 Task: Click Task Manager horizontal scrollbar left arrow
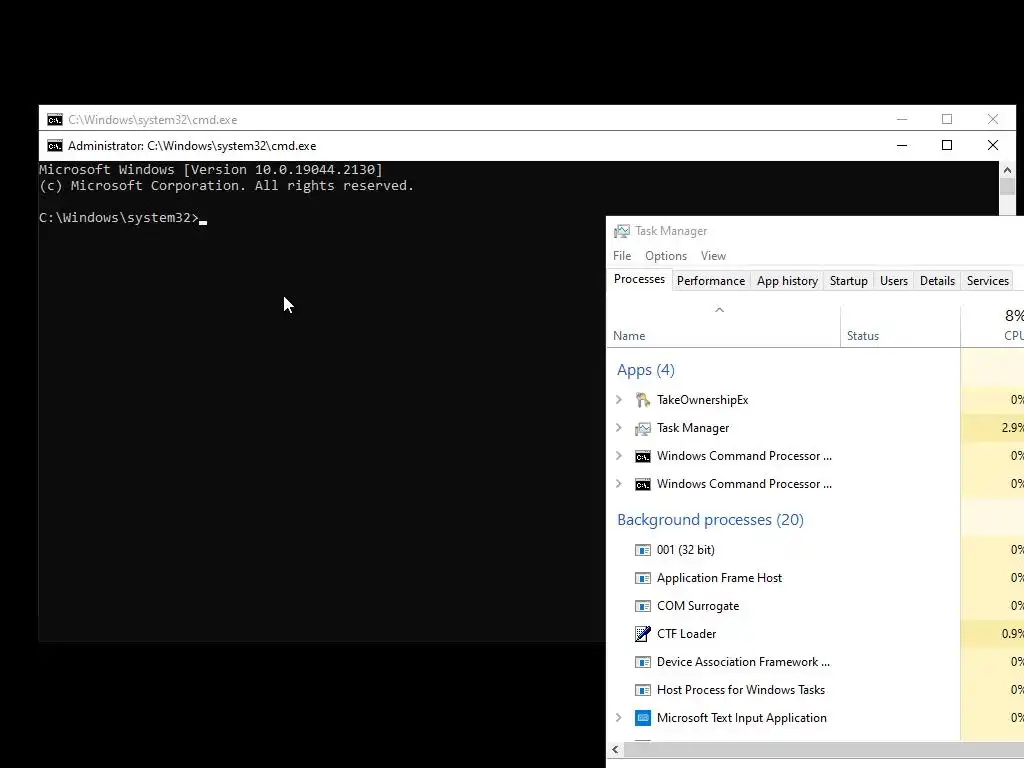click(615, 749)
